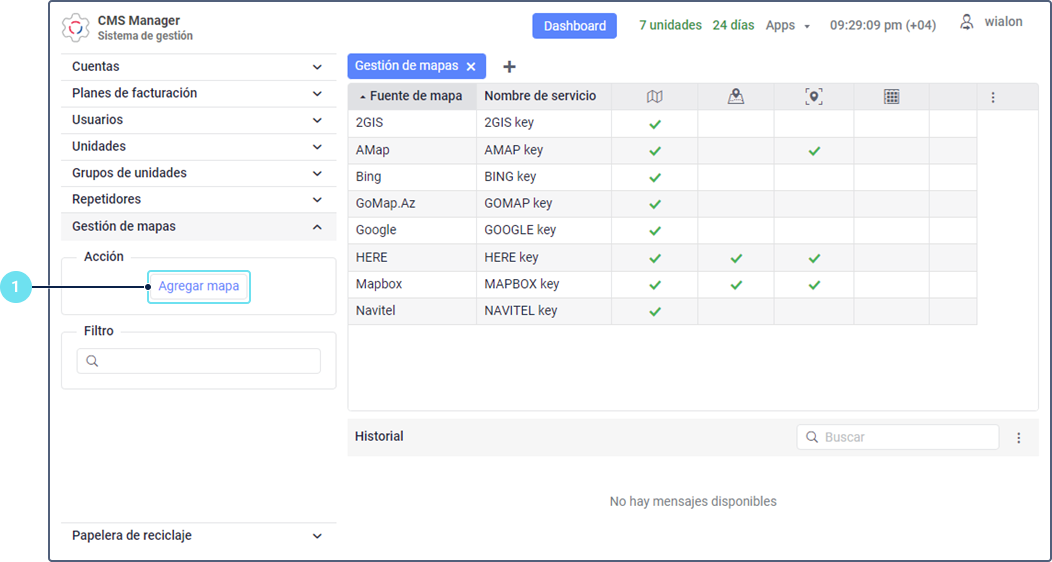
Task: Expand the Cuentas section
Action: coord(198,67)
